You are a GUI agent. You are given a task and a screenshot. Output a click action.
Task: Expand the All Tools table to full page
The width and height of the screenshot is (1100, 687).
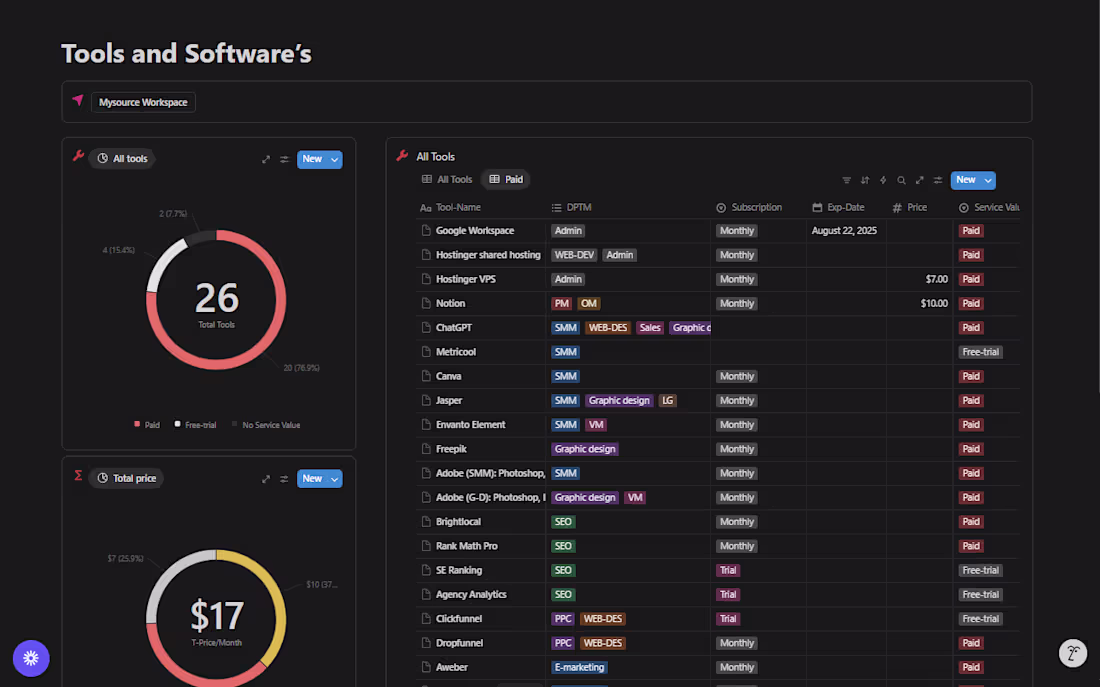click(919, 180)
